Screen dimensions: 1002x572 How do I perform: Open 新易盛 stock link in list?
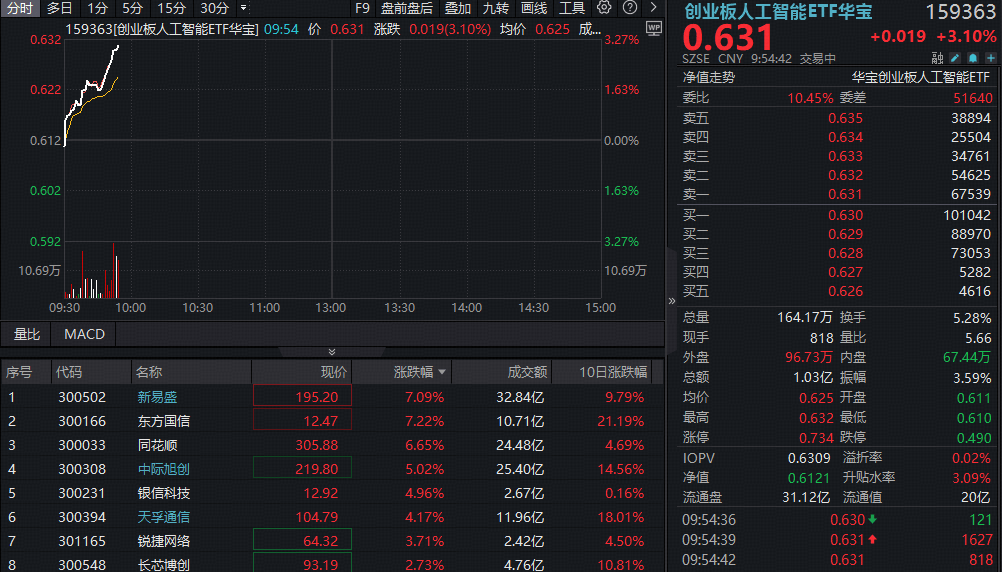(x=157, y=397)
